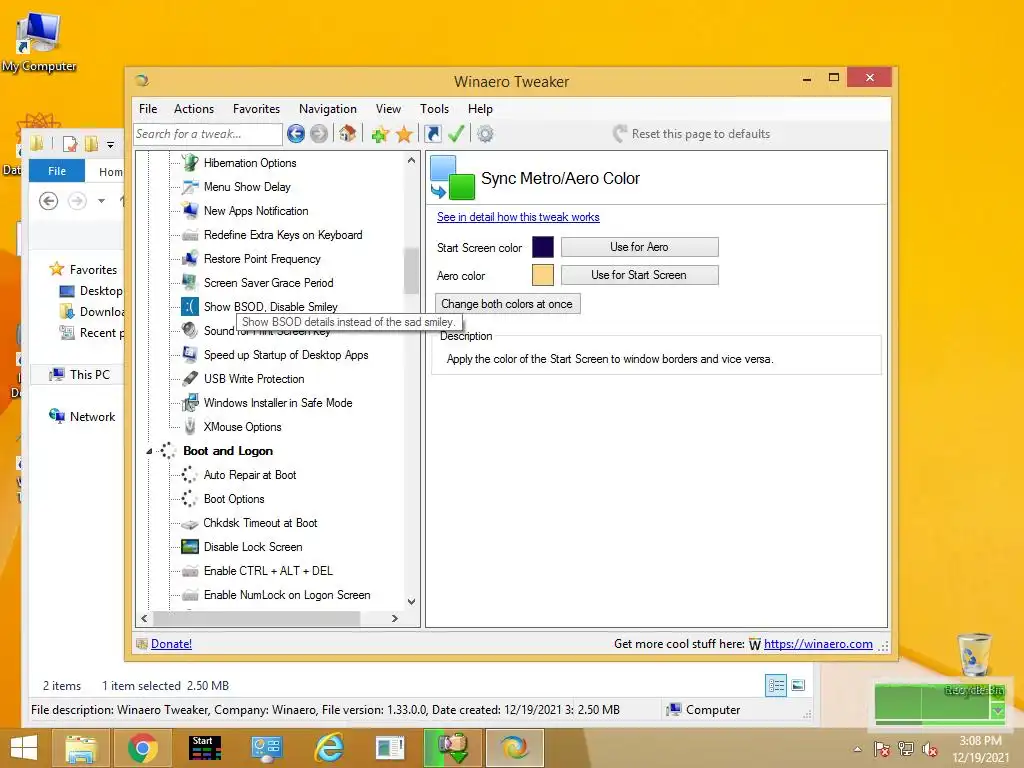Viewport: 1024px width, 768px height.
Task: Click the tree horizontal scrollbar right arrow
Action: [394, 618]
